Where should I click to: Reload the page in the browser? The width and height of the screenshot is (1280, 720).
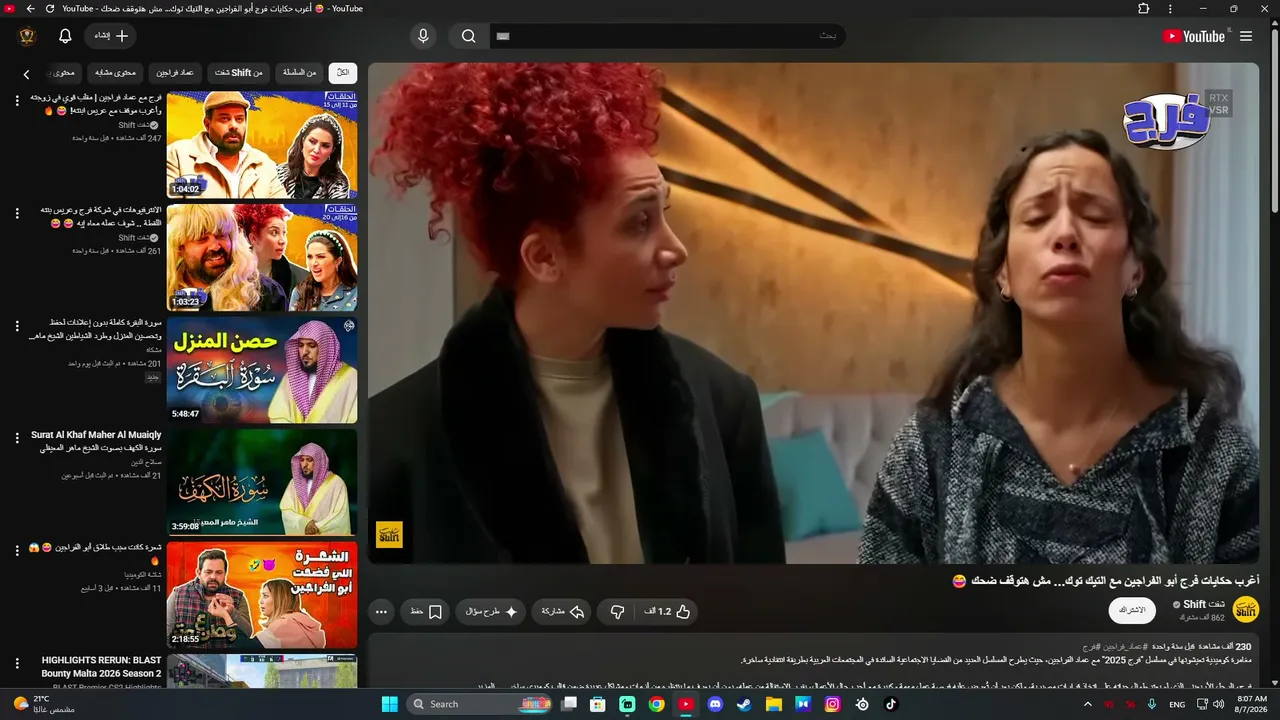[x=50, y=9]
